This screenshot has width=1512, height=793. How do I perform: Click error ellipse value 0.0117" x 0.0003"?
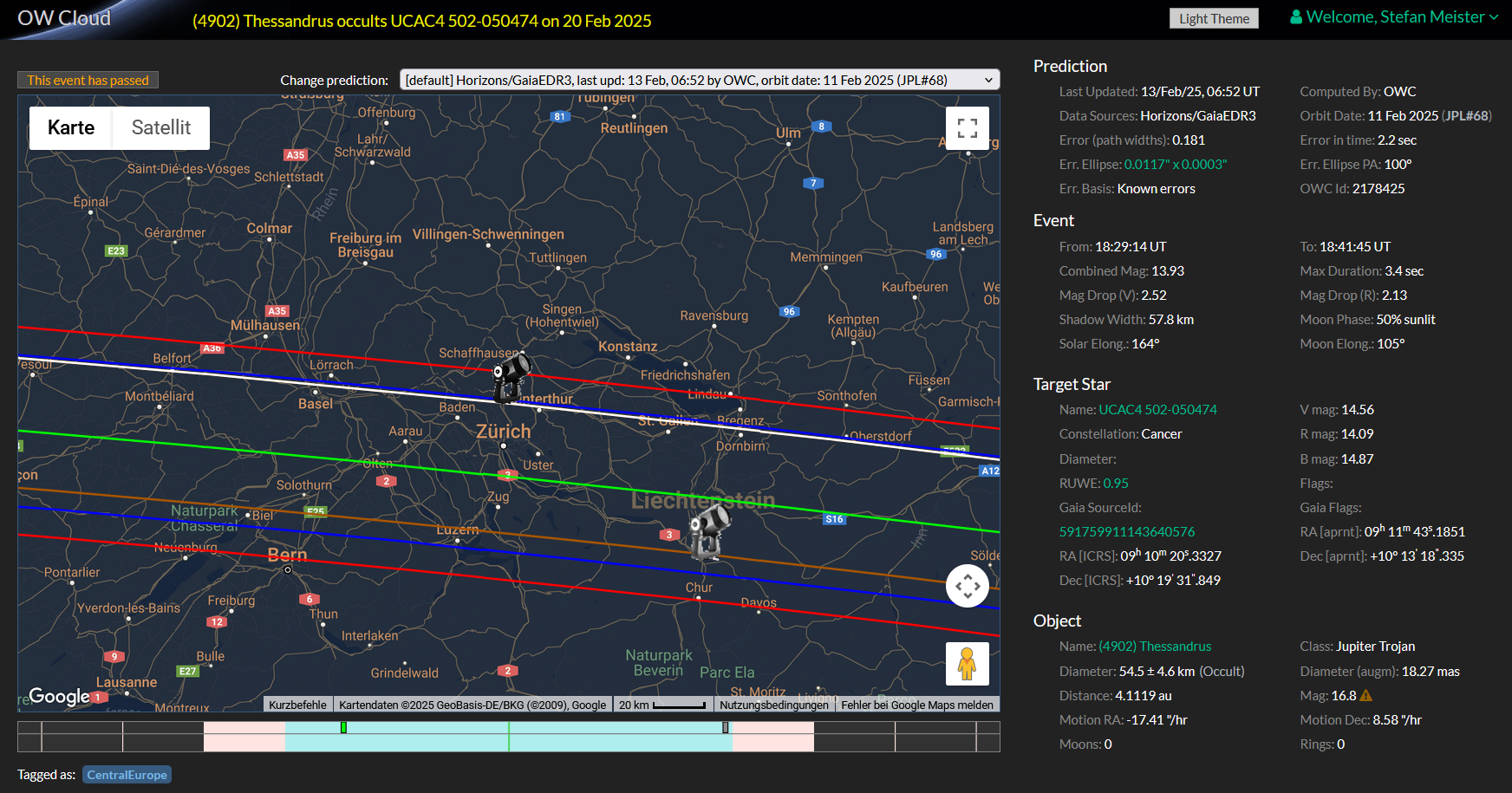(1176, 164)
